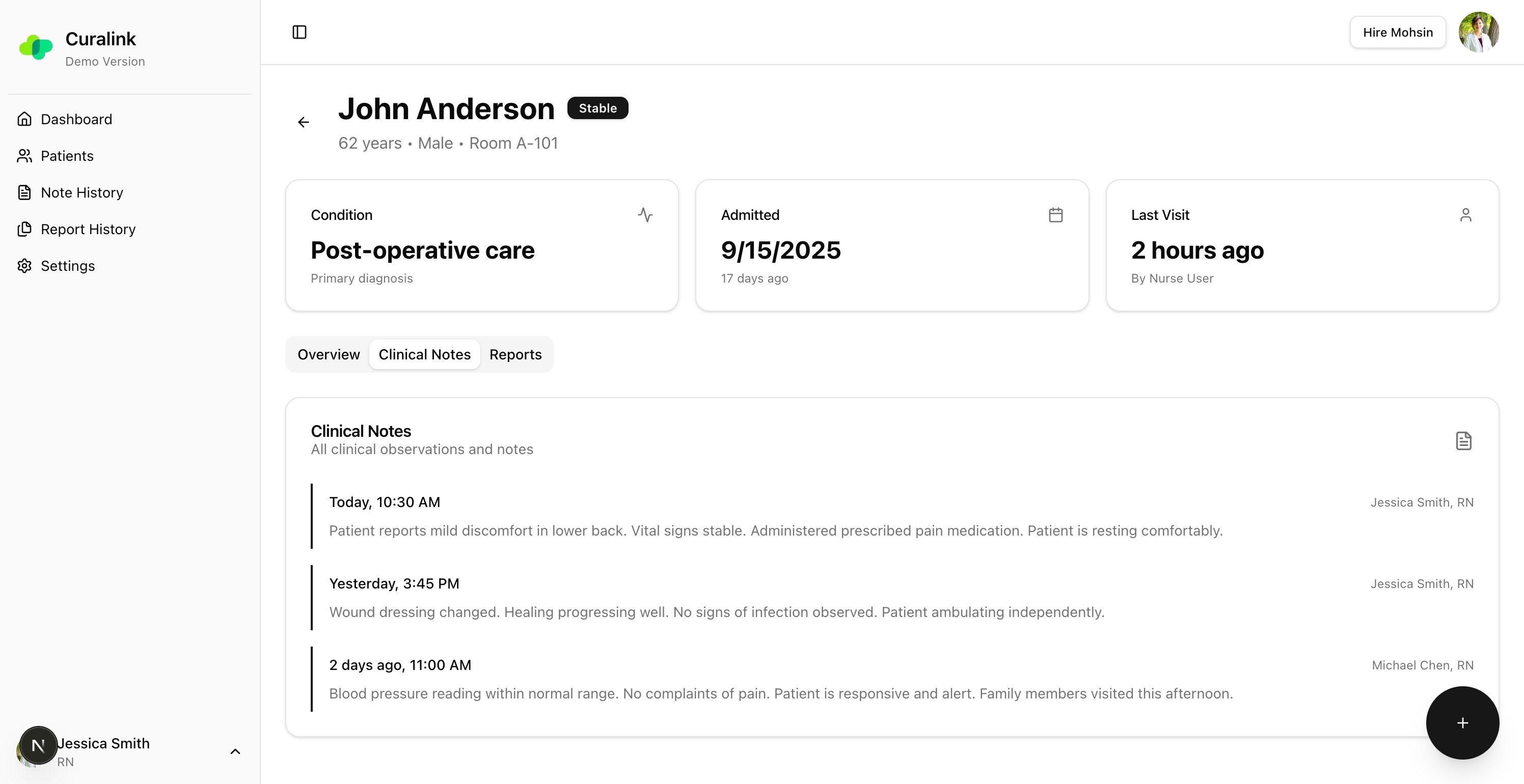The height and width of the screenshot is (784, 1524).
Task: Switch to the Overview tab
Action: tap(329, 354)
